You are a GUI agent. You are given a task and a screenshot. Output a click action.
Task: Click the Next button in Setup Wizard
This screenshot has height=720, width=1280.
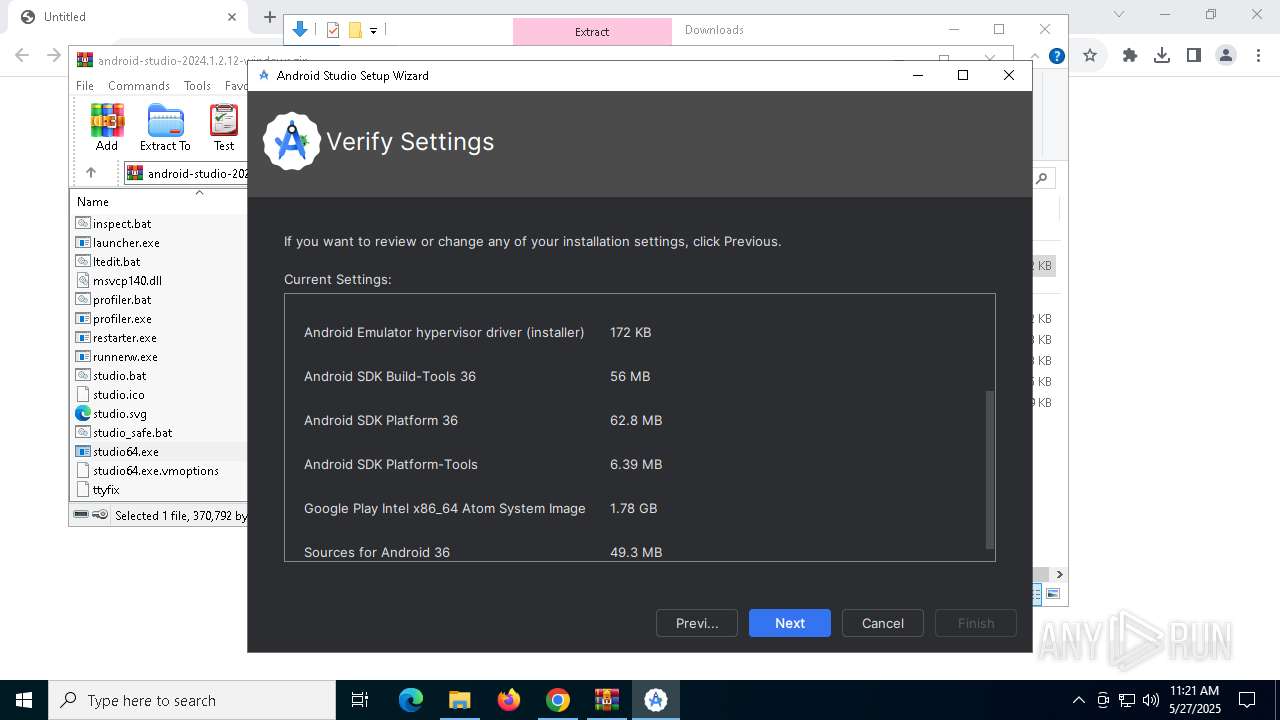tap(789, 623)
